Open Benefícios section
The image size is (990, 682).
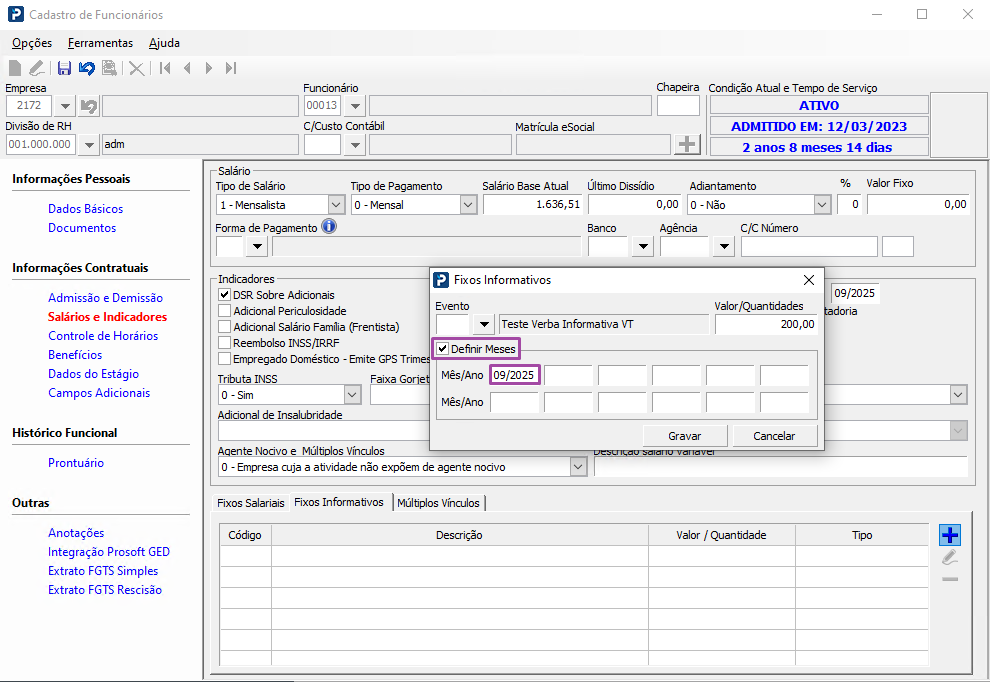tap(75, 354)
